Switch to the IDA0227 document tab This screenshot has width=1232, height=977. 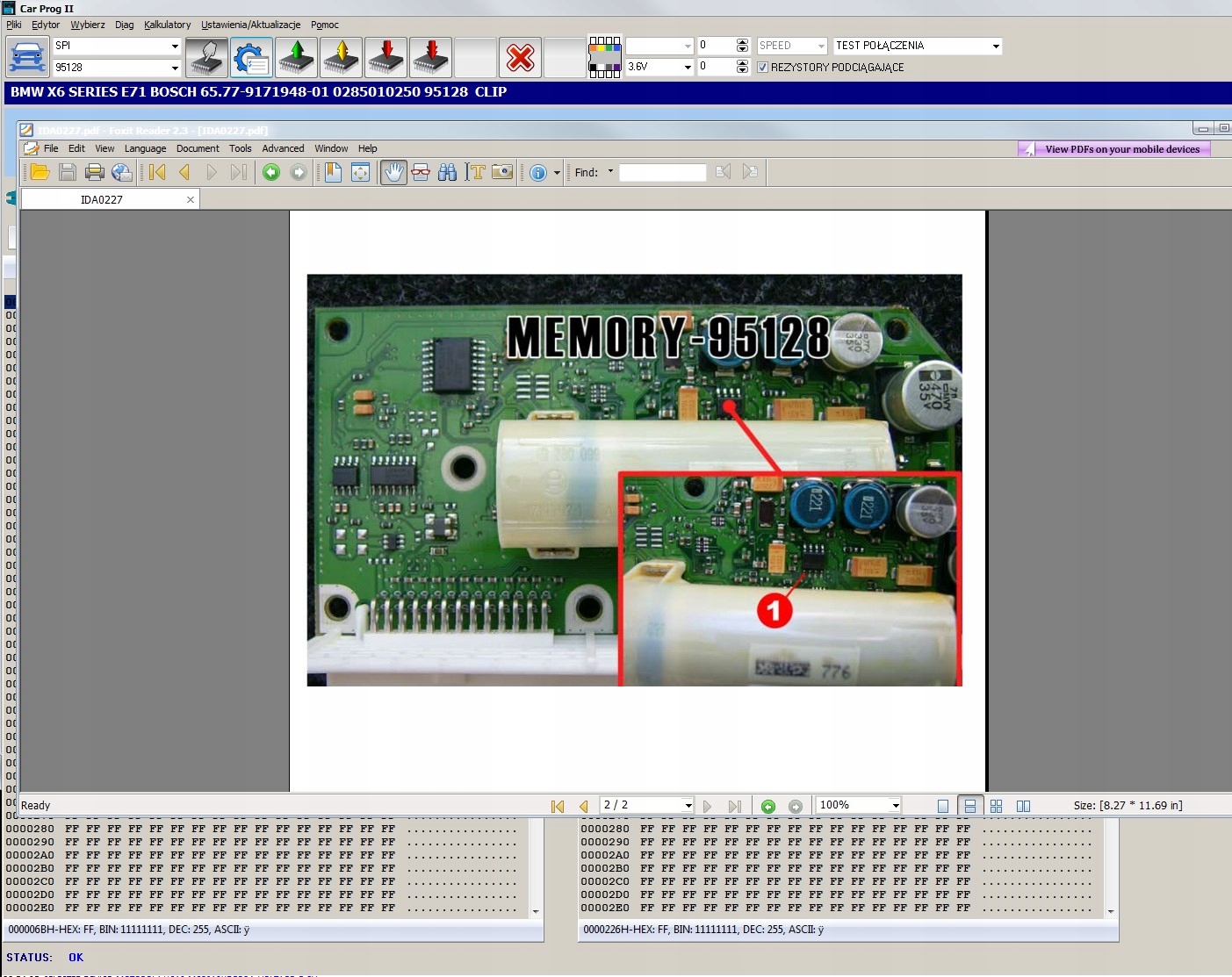tap(102, 199)
